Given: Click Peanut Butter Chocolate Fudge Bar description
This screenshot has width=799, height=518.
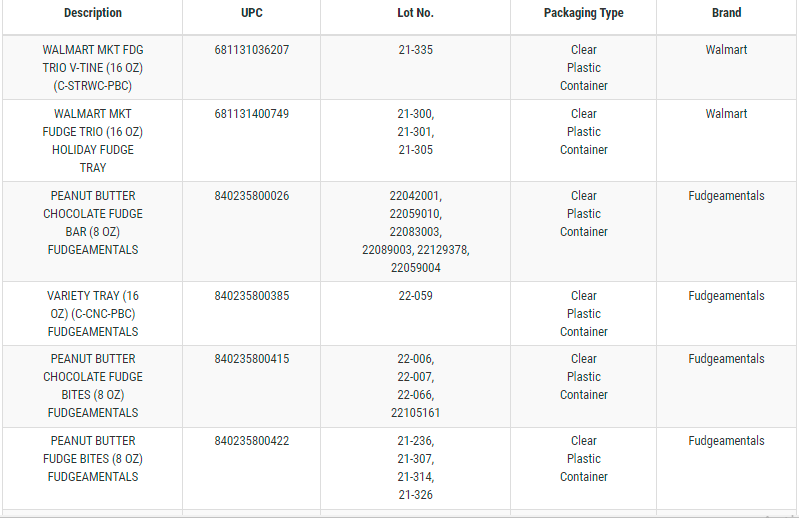Looking at the screenshot, I should click(x=93, y=223).
